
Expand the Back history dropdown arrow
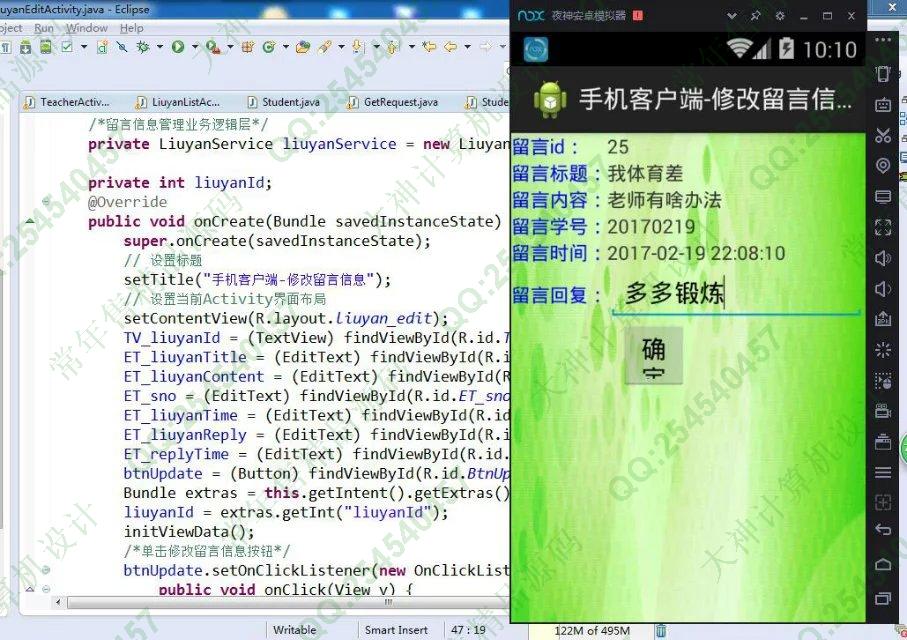click(x=467, y=47)
